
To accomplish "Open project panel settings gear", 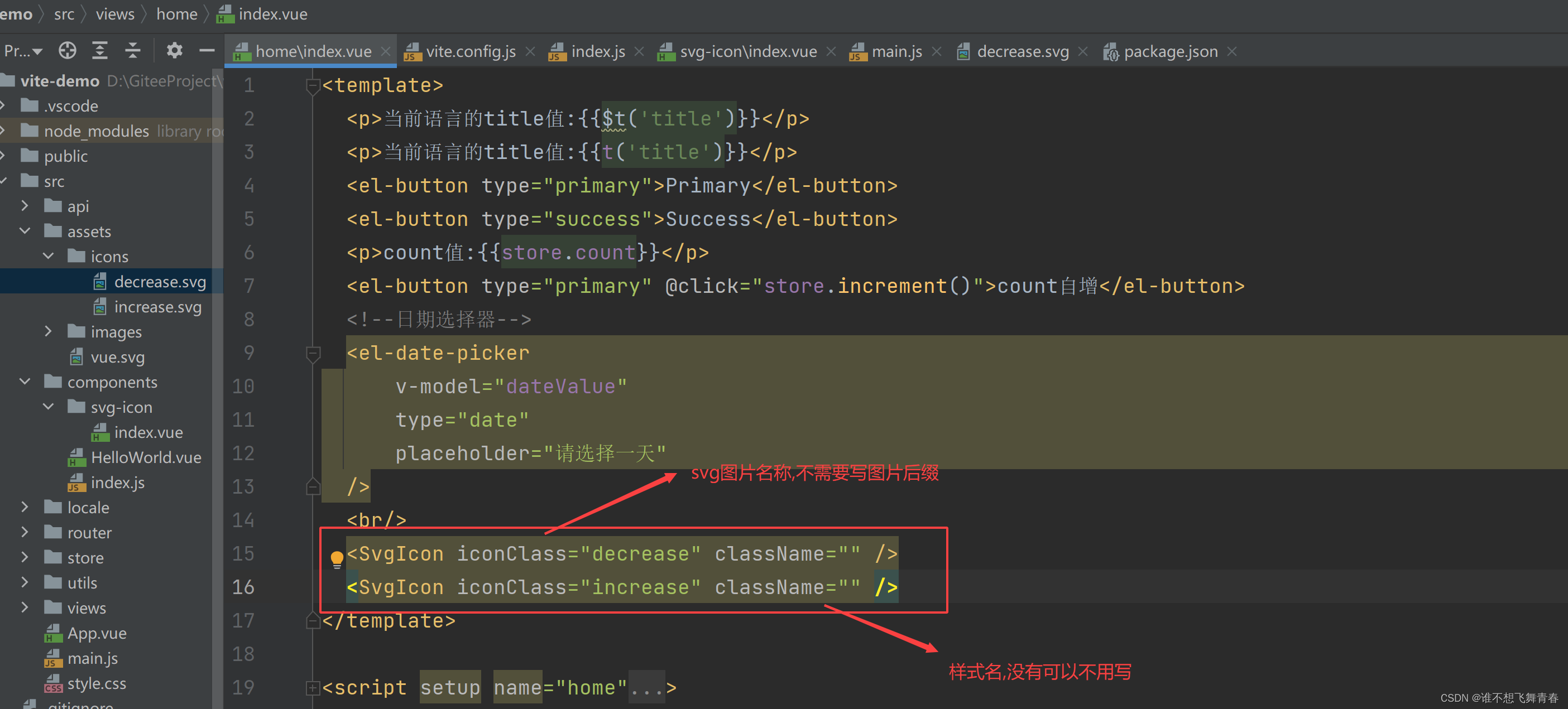I will [174, 50].
